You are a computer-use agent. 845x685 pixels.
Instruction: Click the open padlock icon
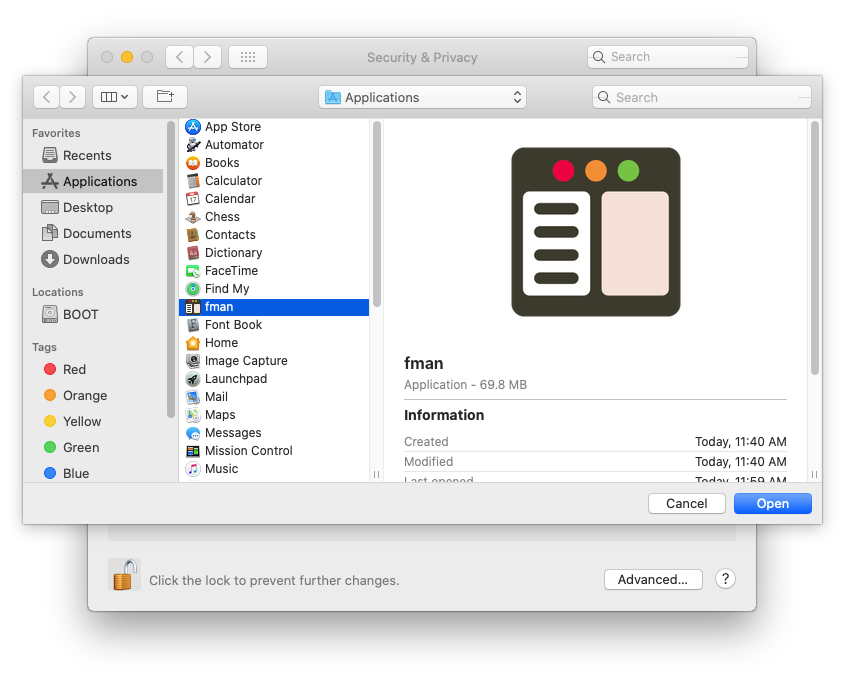click(x=124, y=575)
